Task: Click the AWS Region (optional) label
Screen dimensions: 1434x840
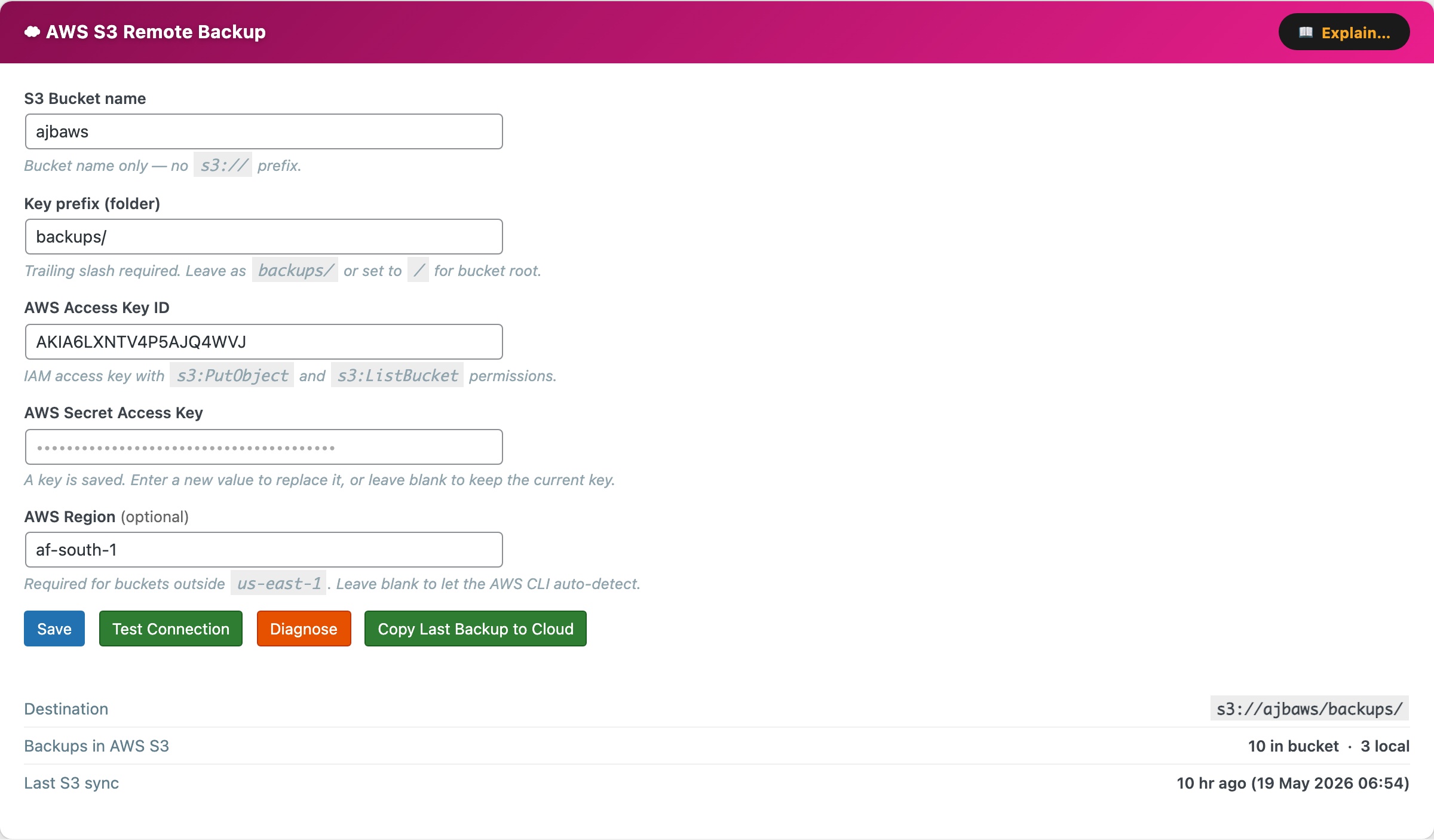Action: tap(106, 516)
